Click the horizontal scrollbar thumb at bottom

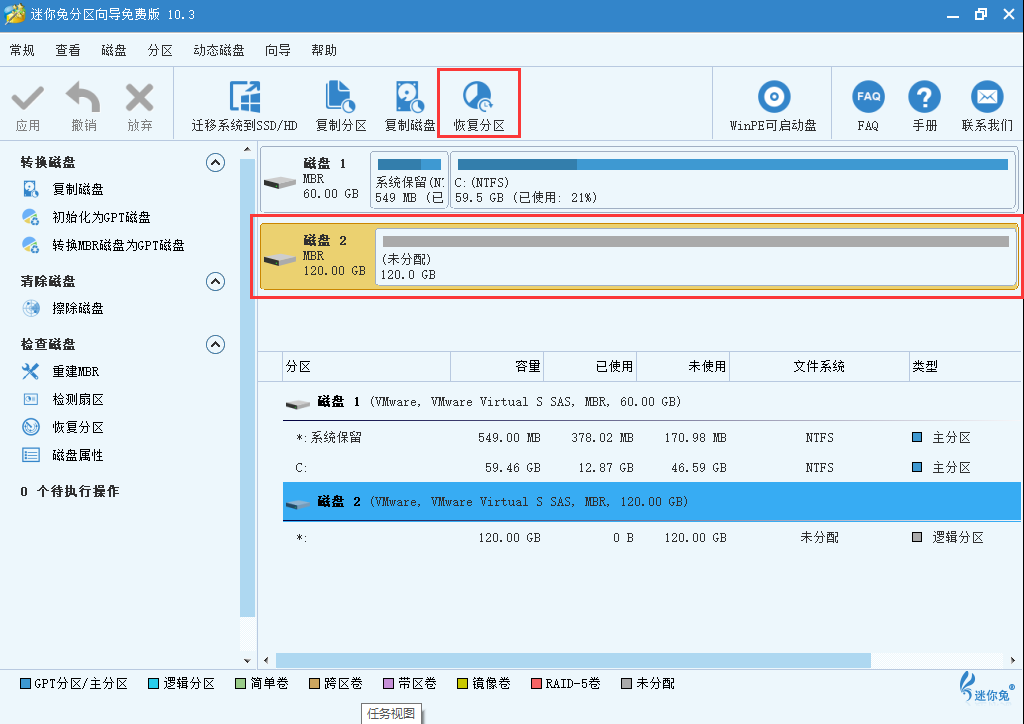point(573,660)
